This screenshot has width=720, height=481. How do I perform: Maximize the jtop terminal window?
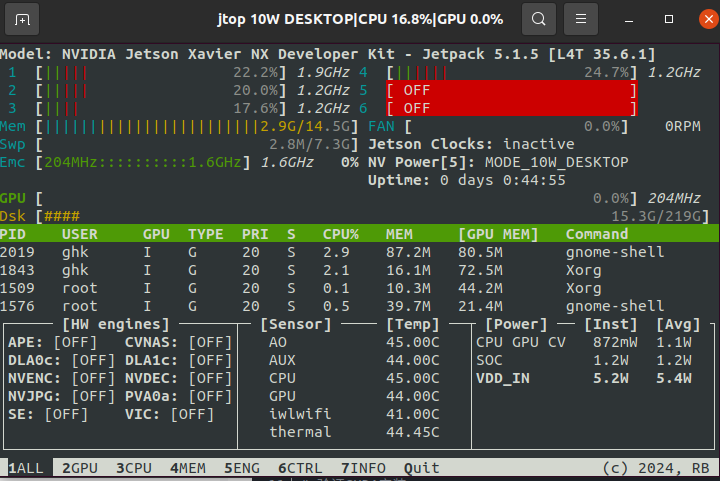coord(669,19)
